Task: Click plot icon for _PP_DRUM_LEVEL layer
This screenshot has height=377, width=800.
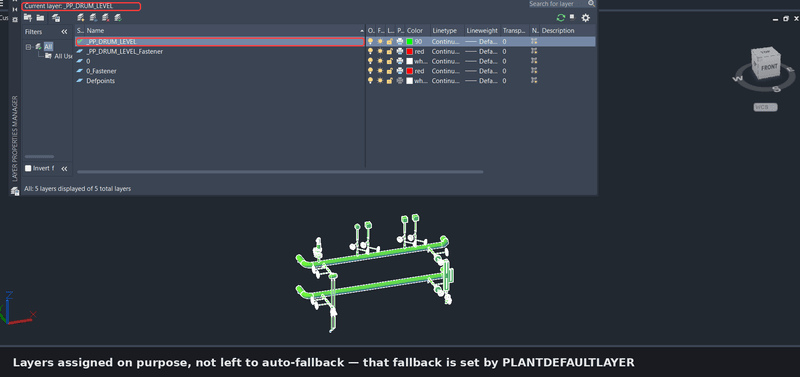Action: 400,41
